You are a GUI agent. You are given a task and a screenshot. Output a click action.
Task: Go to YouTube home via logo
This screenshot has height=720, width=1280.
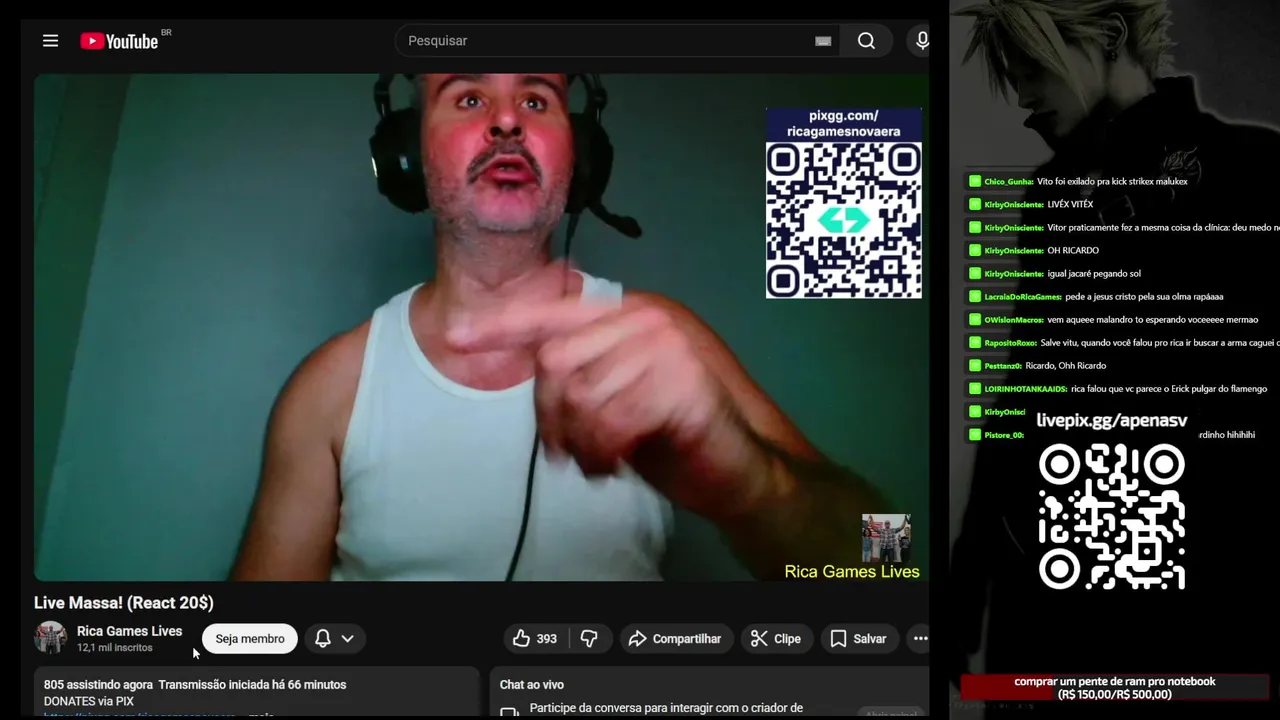coord(119,41)
